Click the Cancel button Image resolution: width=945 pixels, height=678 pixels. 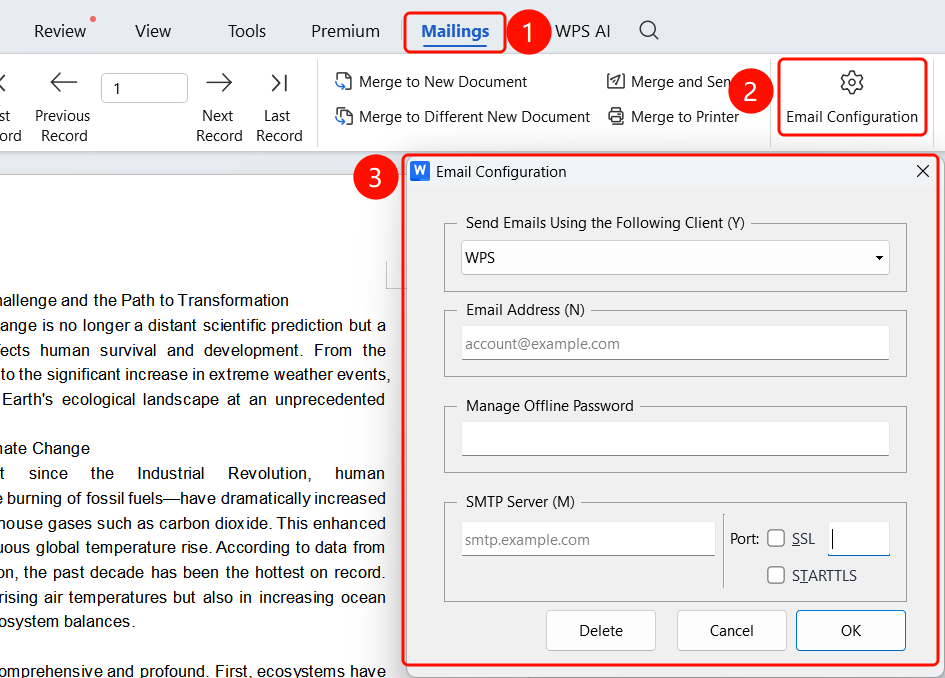click(x=732, y=630)
